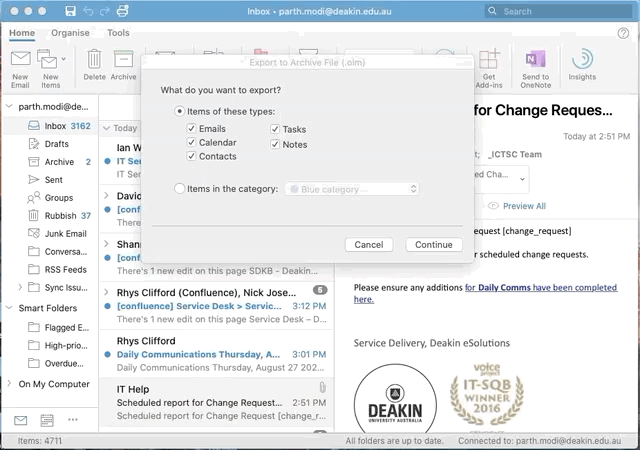This screenshot has width=640, height=450.
Task: Open the Groups folder
Action: coord(51,198)
